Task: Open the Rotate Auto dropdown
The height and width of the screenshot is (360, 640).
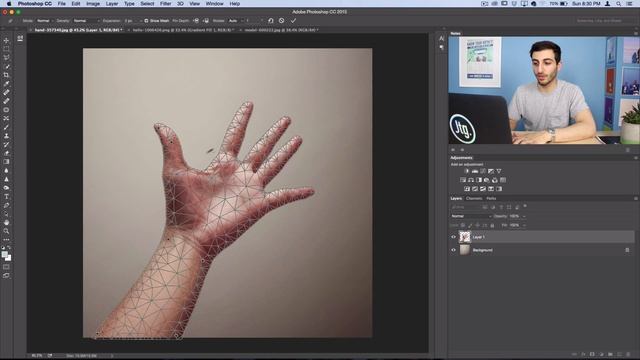Action: pyautogui.click(x=235, y=20)
